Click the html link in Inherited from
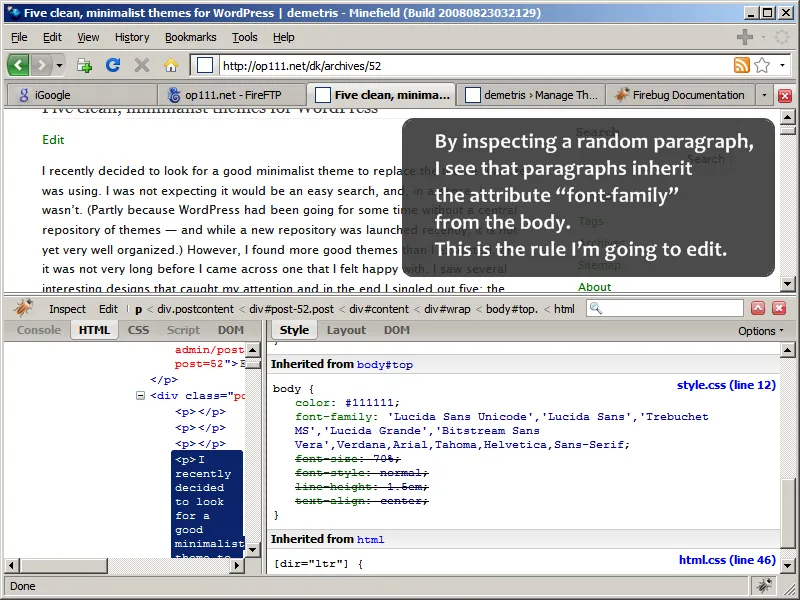Viewport: 800px width, 600px height. (370, 539)
